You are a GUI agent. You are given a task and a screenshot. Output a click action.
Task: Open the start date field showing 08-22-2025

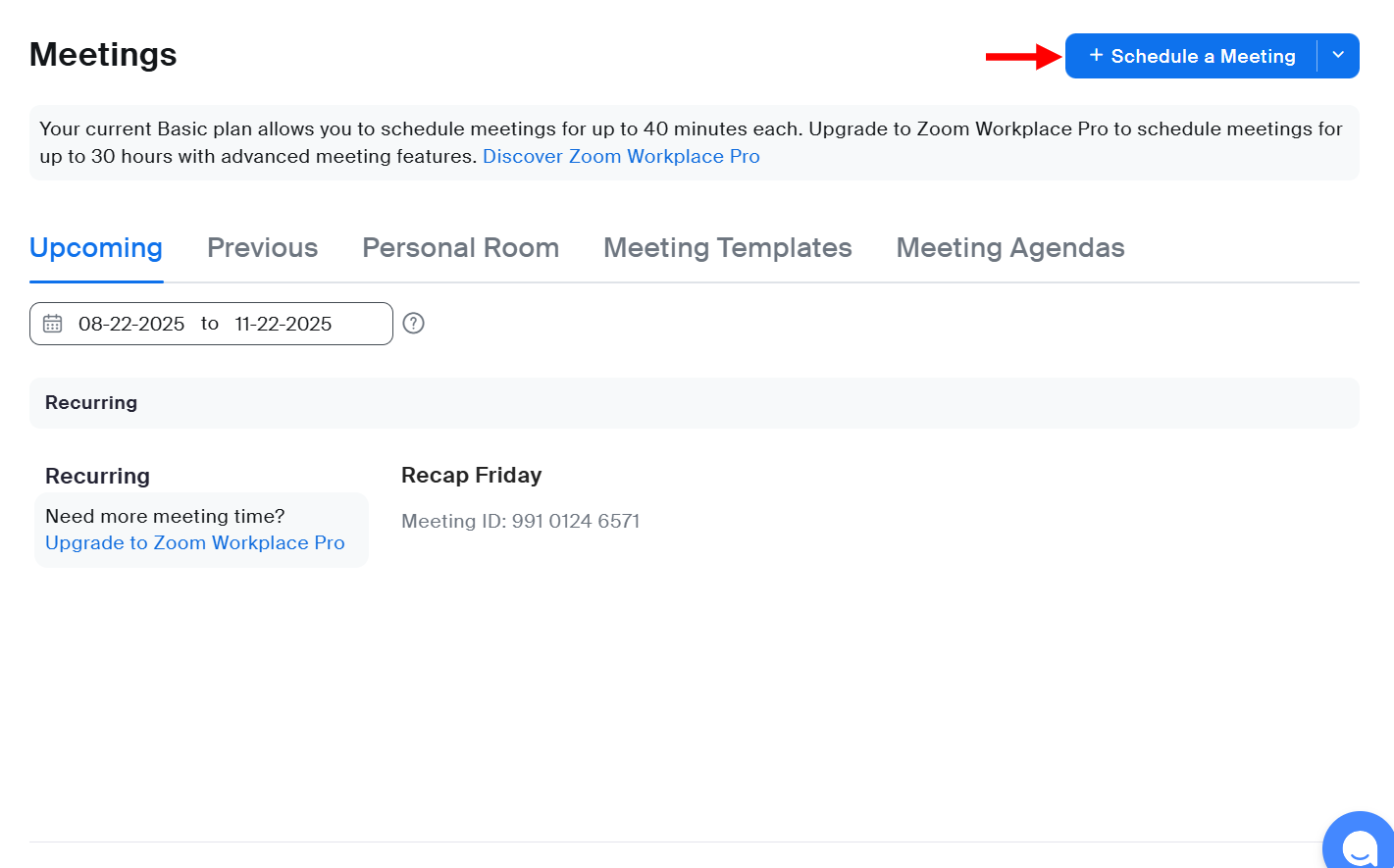(x=131, y=323)
